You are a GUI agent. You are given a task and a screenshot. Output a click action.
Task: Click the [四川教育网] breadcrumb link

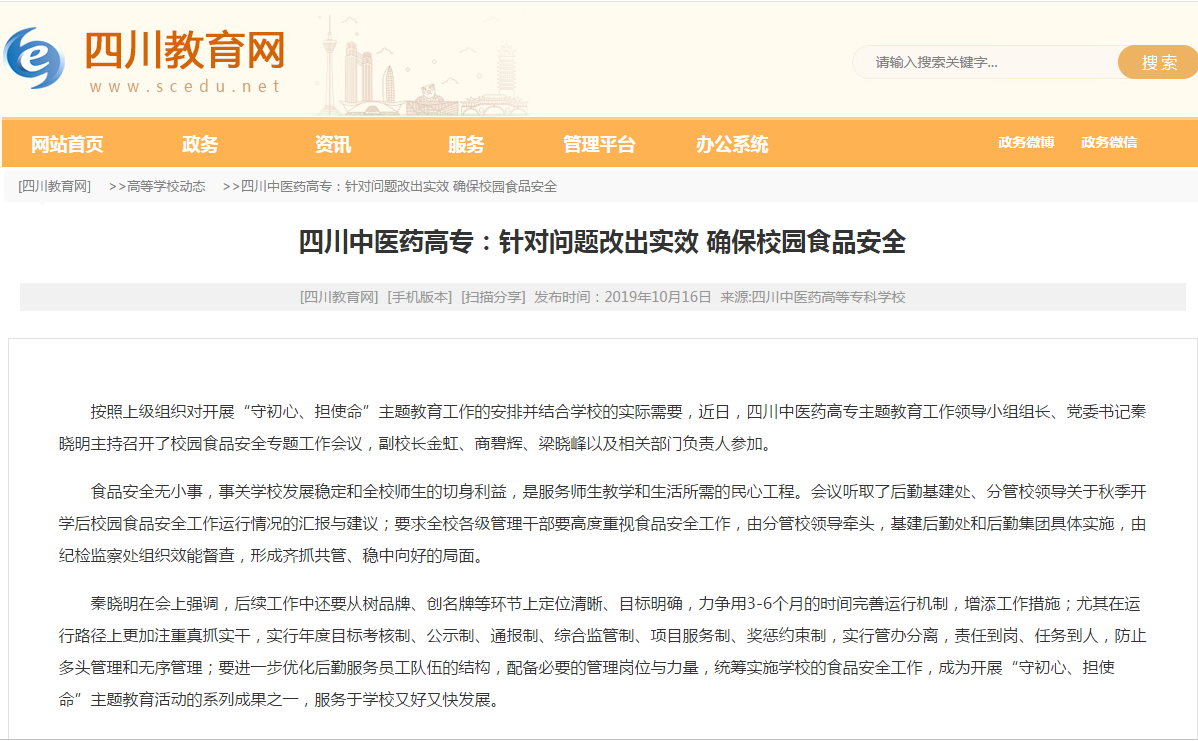(54, 186)
